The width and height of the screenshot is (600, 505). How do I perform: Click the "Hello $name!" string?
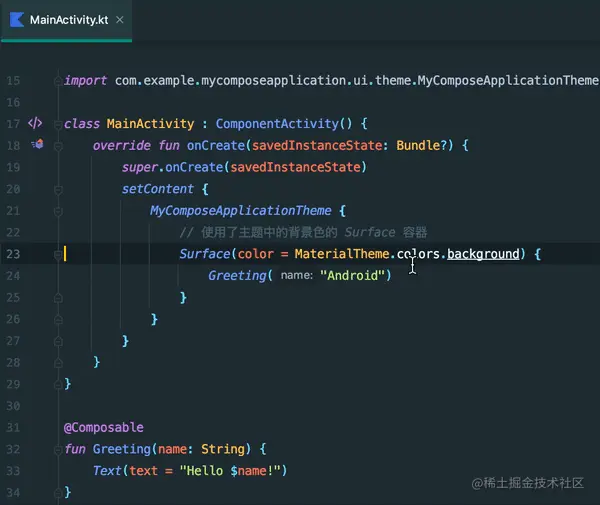pos(231,471)
